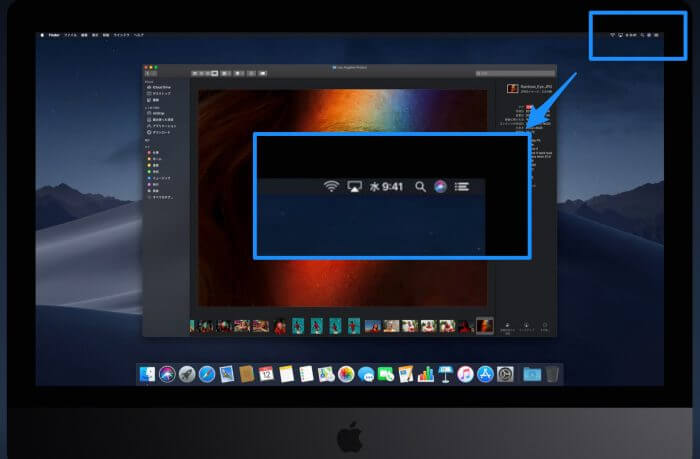
Task: Click the Share button in Finder toolbar
Action: click(x=252, y=73)
